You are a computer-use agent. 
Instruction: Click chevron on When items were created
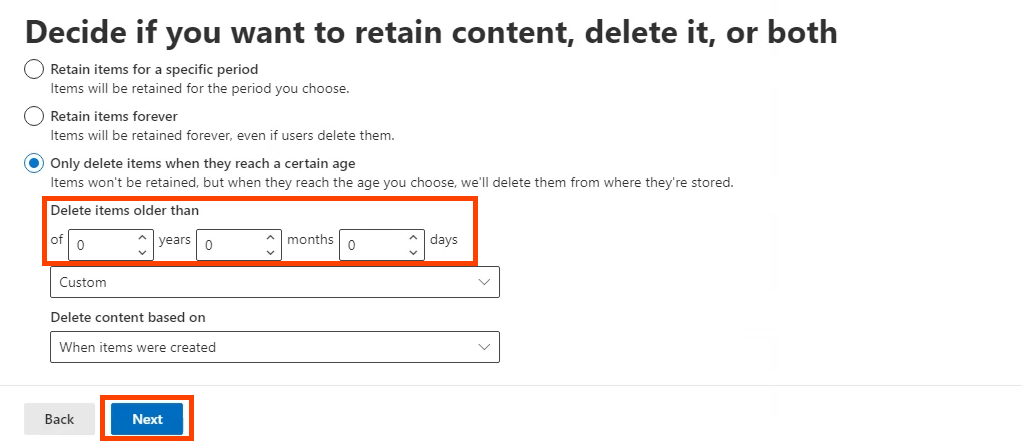[485, 348]
